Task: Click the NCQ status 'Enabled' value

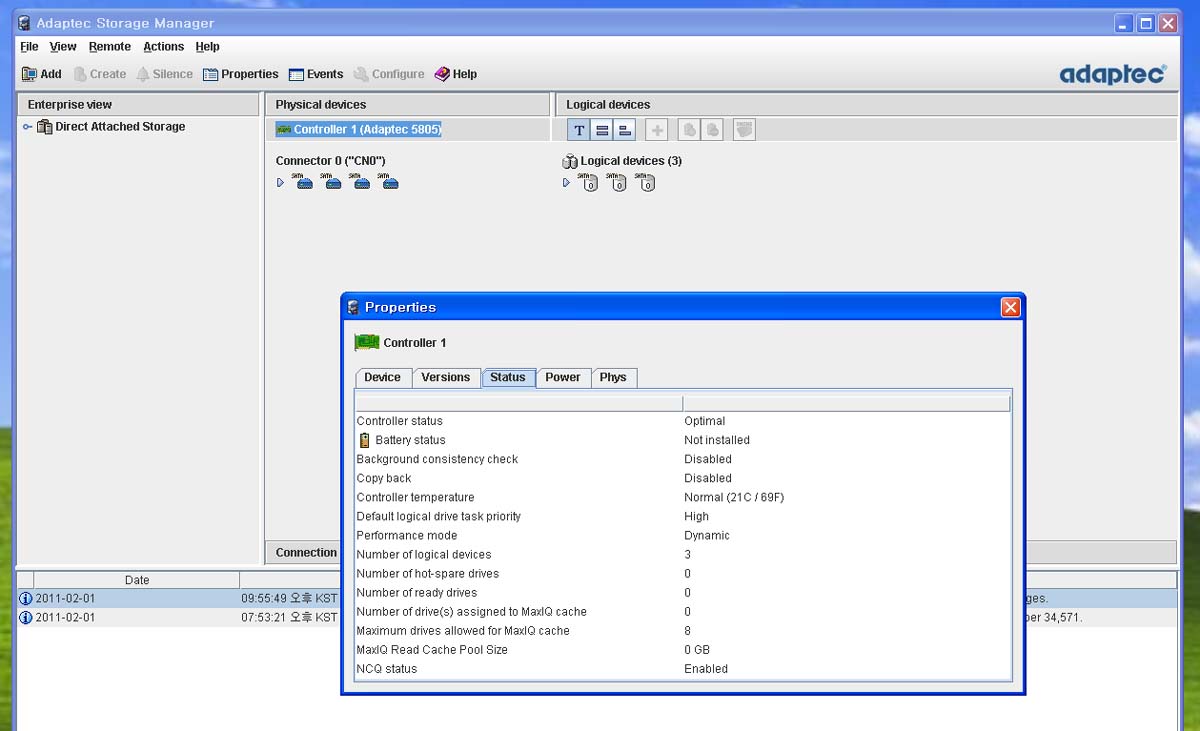Action: (x=706, y=668)
